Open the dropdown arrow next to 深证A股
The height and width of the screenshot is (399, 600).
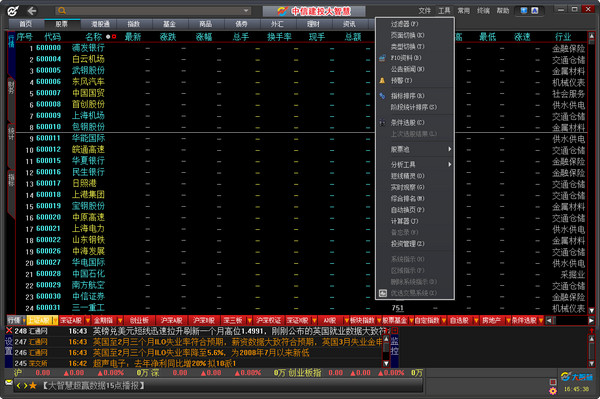[88, 320]
